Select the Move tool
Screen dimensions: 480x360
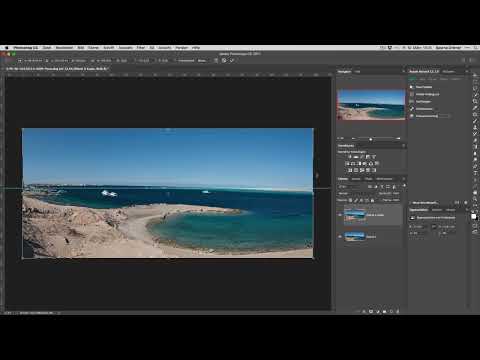[475, 75]
